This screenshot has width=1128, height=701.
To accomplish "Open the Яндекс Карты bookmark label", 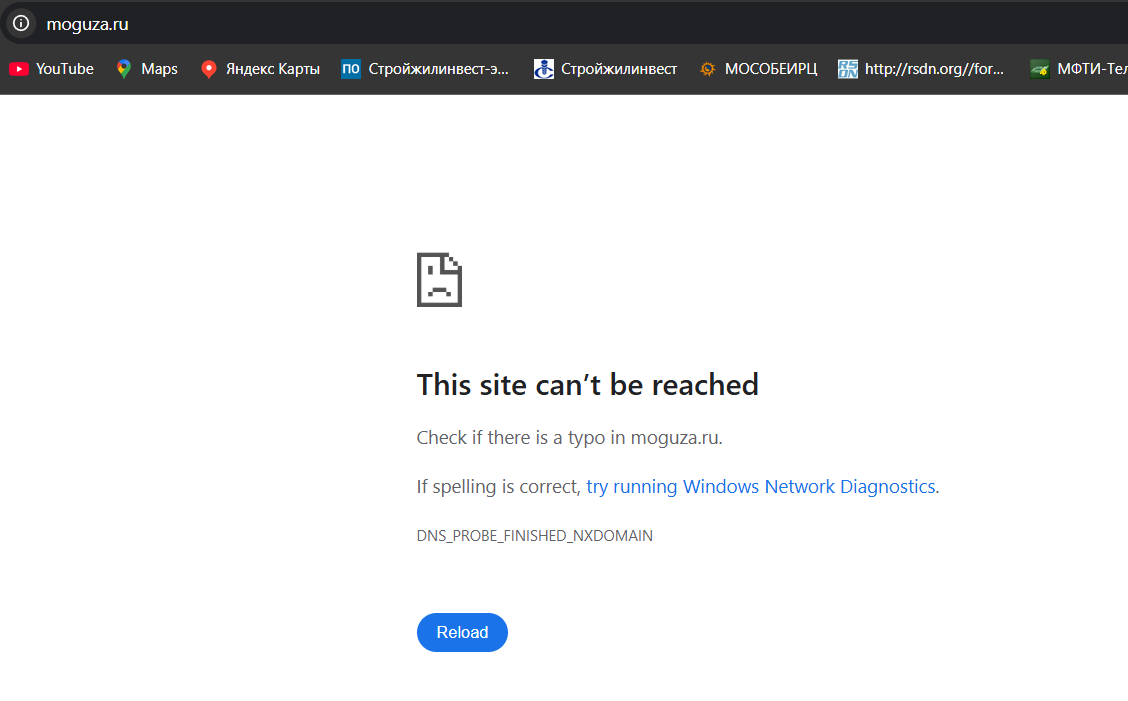I will point(273,69).
